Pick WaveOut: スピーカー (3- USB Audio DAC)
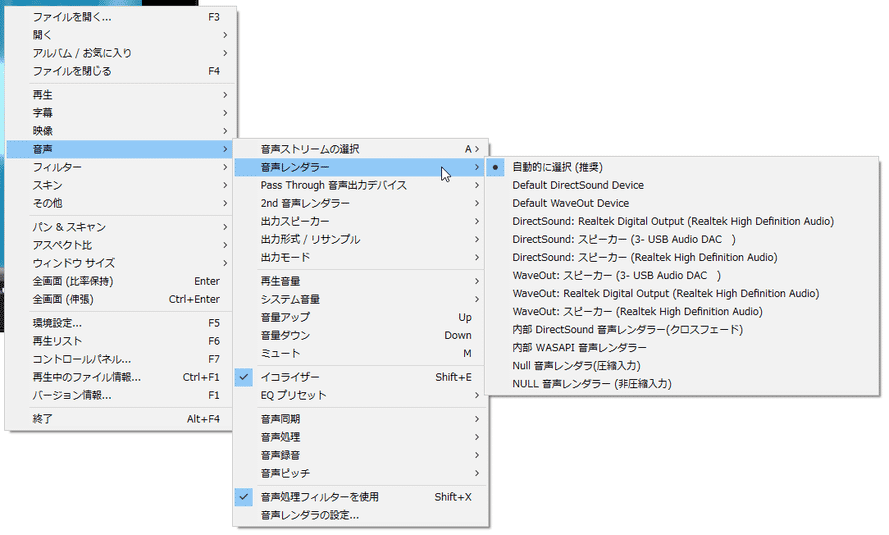Image resolution: width=889 pixels, height=535 pixels. 615,275
